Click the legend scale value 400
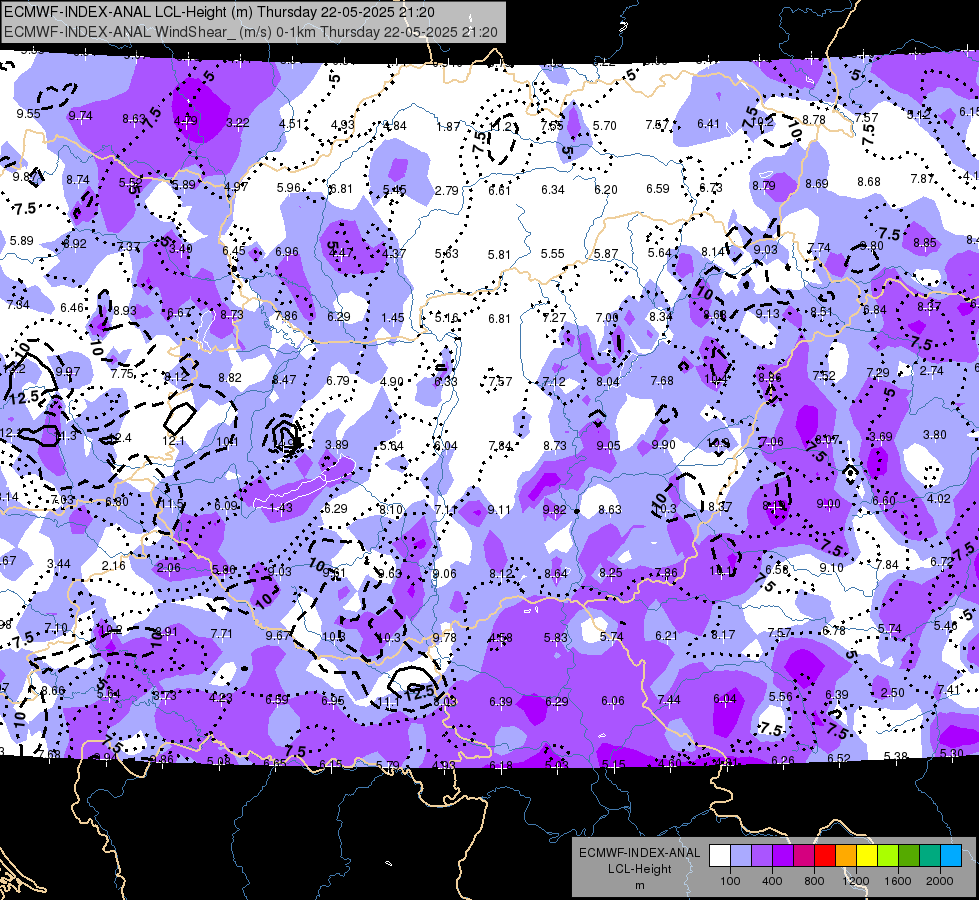 click(x=772, y=881)
